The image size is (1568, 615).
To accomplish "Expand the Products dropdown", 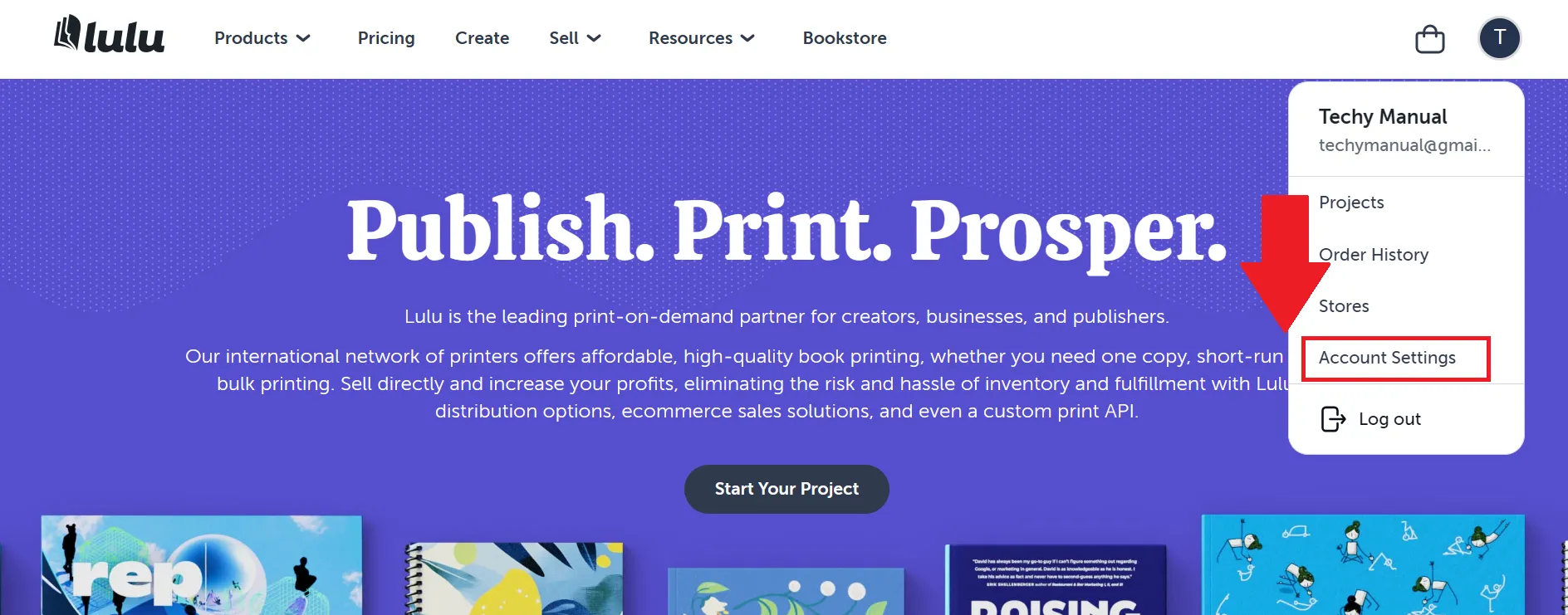I will 262,38.
